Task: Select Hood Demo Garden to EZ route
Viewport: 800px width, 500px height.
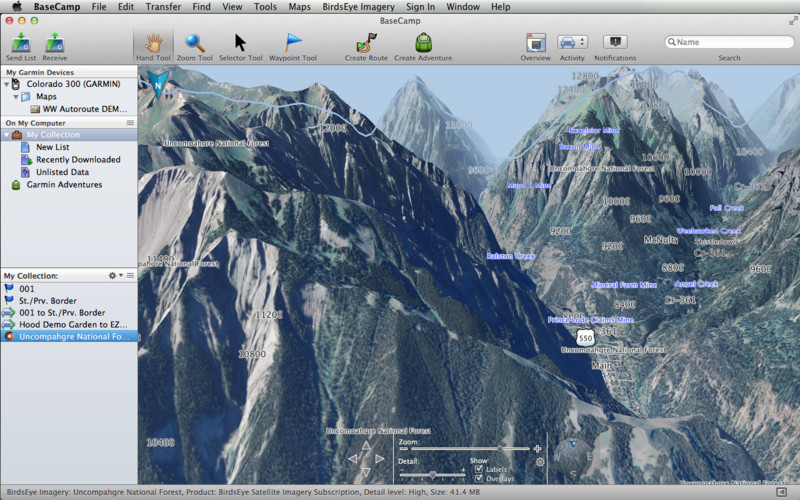Action: point(69,324)
